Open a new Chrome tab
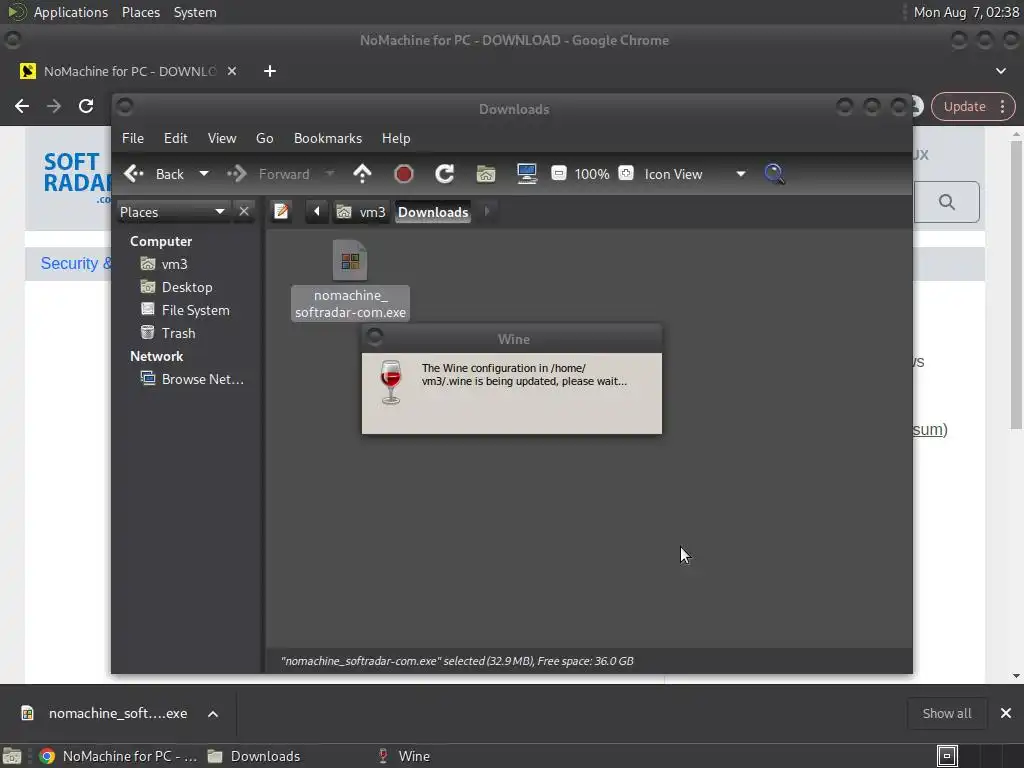This screenshot has width=1024, height=768. (x=270, y=71)
